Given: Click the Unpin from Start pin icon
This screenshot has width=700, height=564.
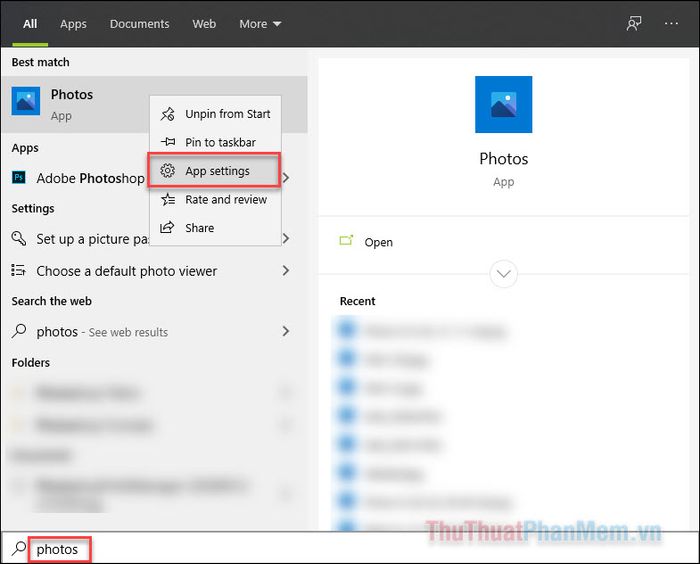Looking at the screenshot, I should pos(167,114).
